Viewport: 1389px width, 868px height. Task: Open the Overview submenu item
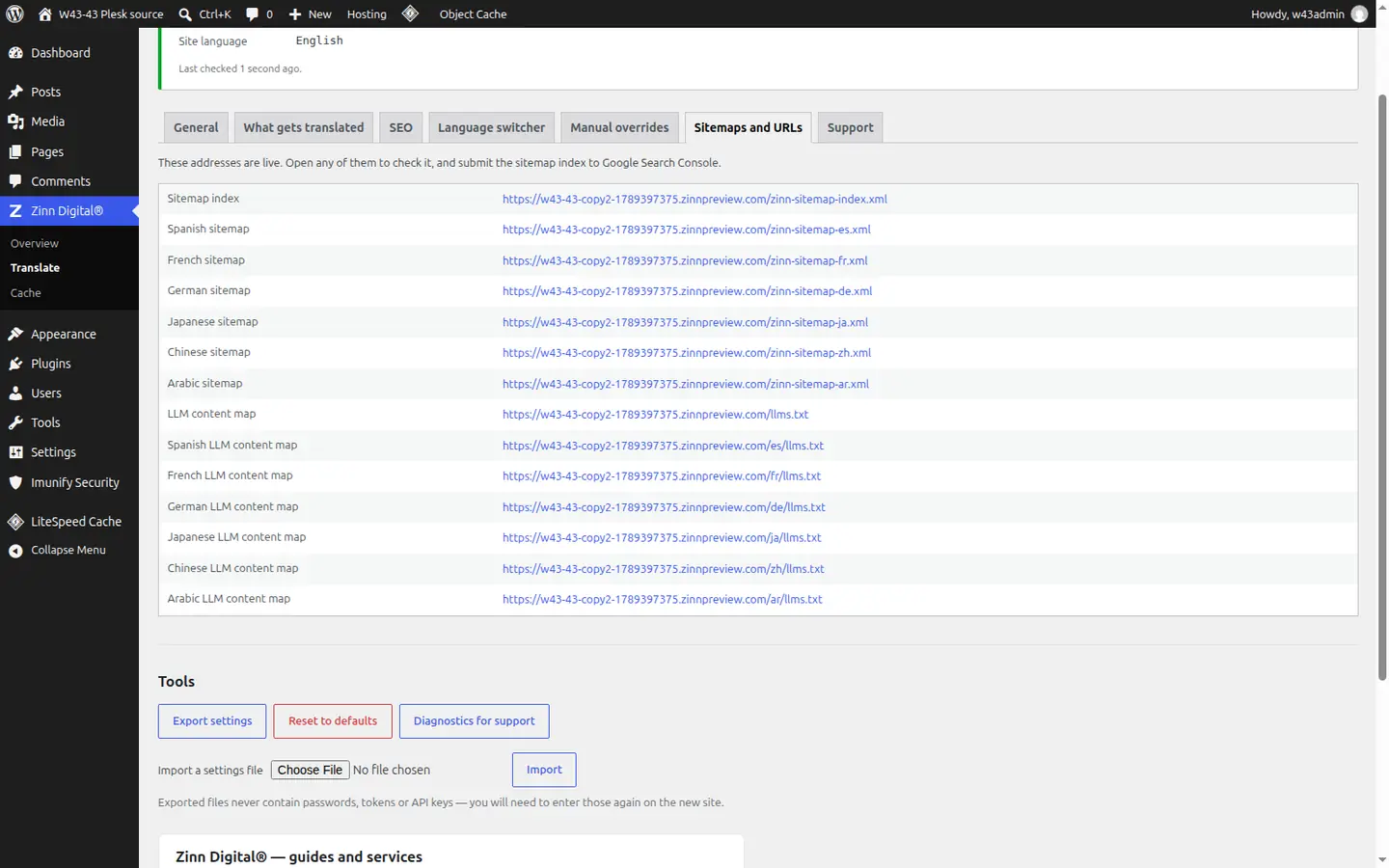35,244
